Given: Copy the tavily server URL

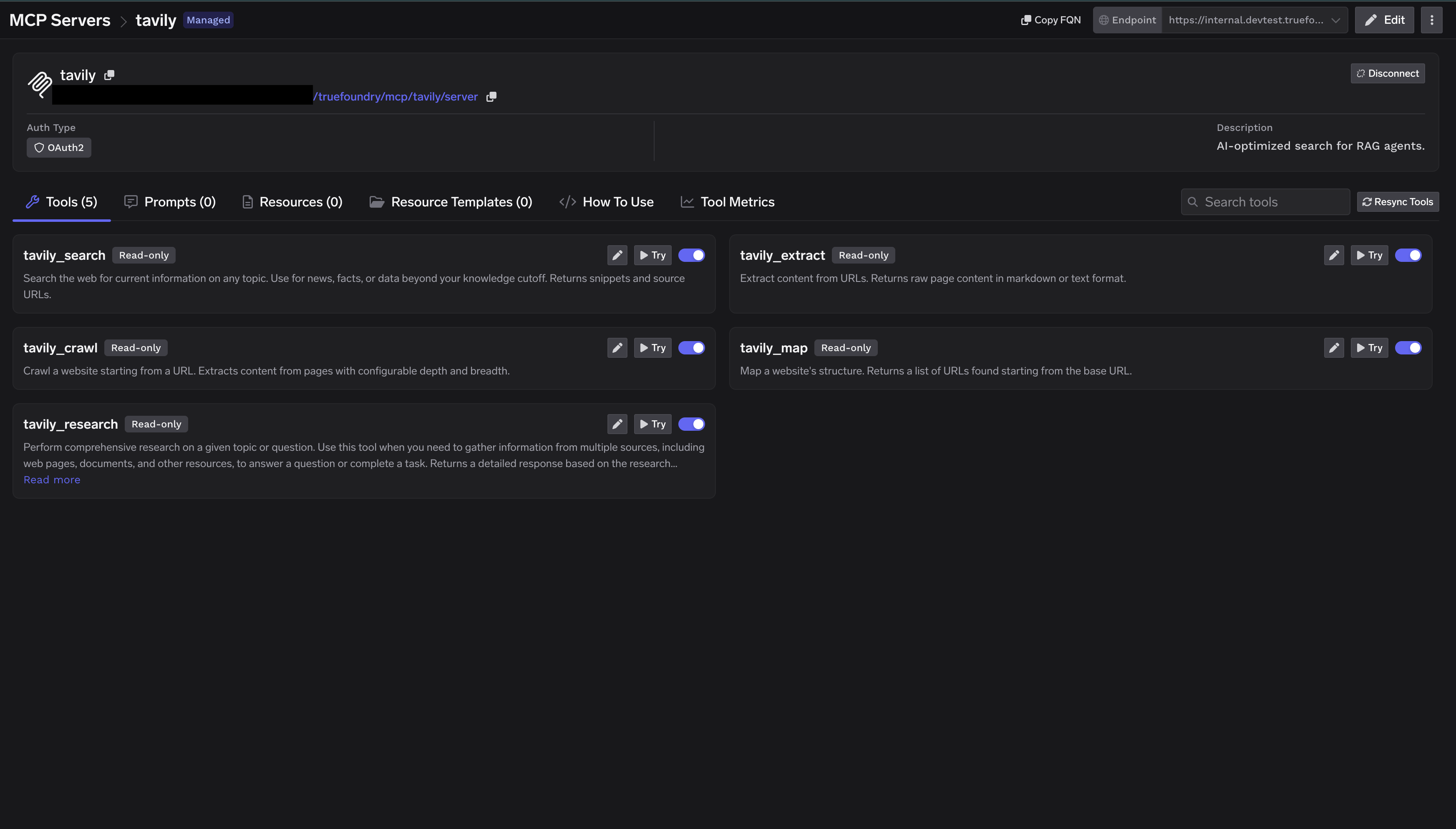Looking at the screenshot, I should [491, 97].
